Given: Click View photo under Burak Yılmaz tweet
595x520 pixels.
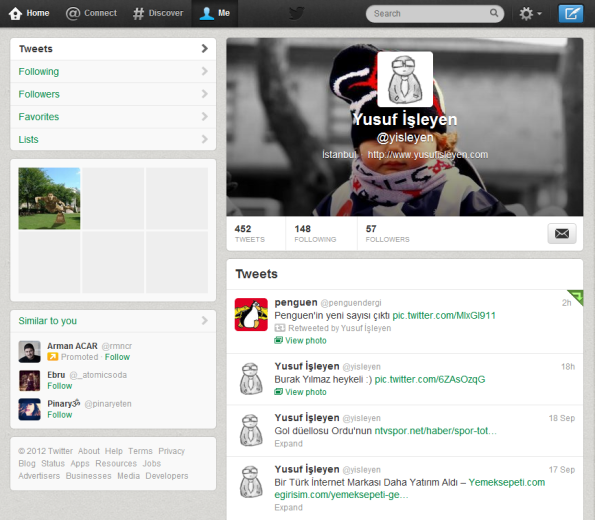Looking at the screenshot, I should [x=305, y=392].
